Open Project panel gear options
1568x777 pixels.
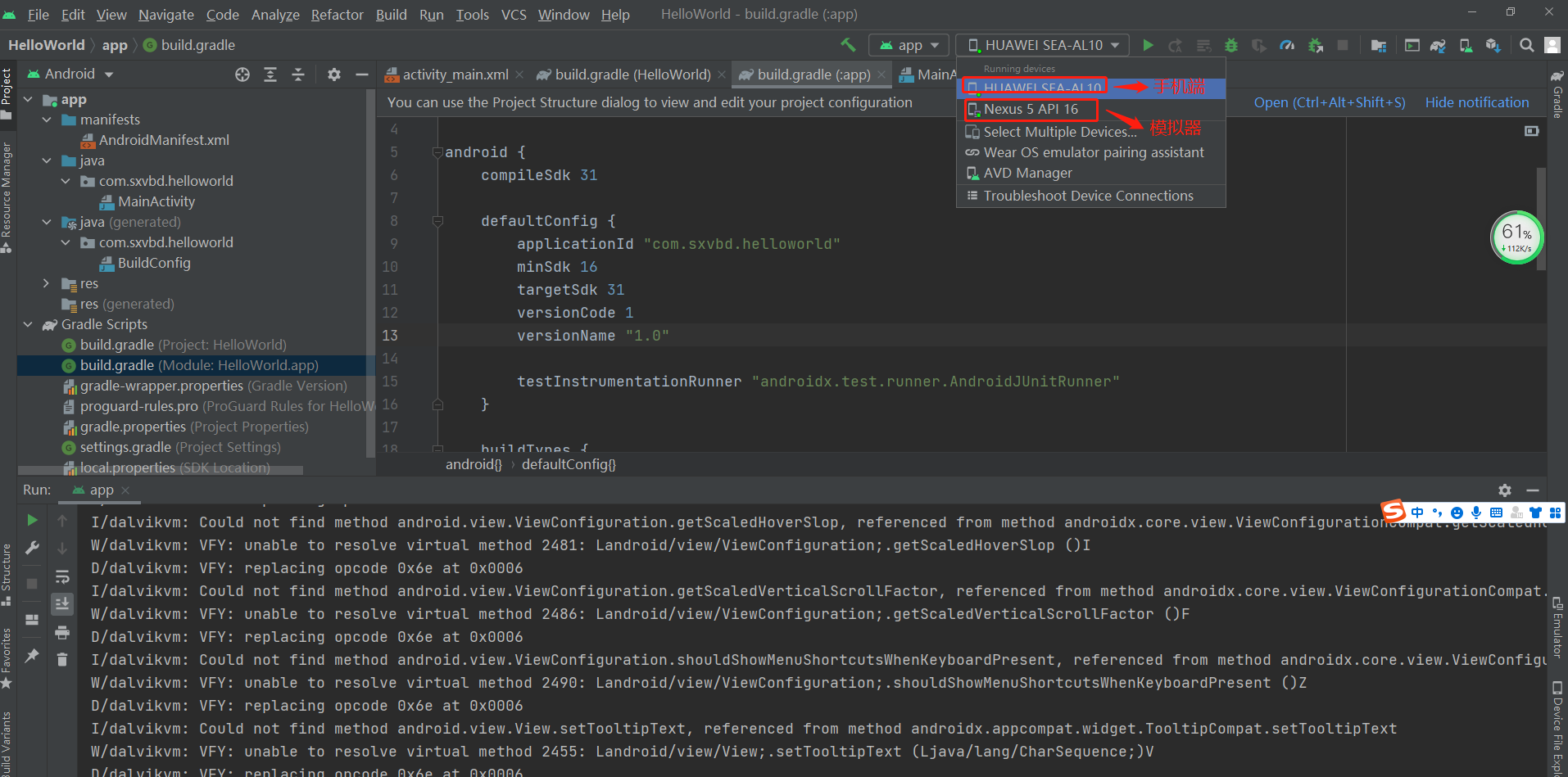pos(333,75)
